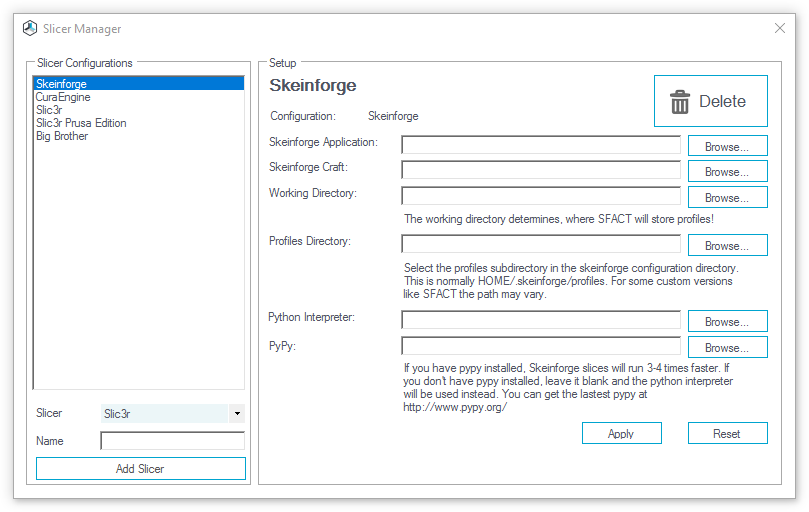Browse for the Skeinforge Application
Viewport: 809px width, 512px height.
click(727, 146)
